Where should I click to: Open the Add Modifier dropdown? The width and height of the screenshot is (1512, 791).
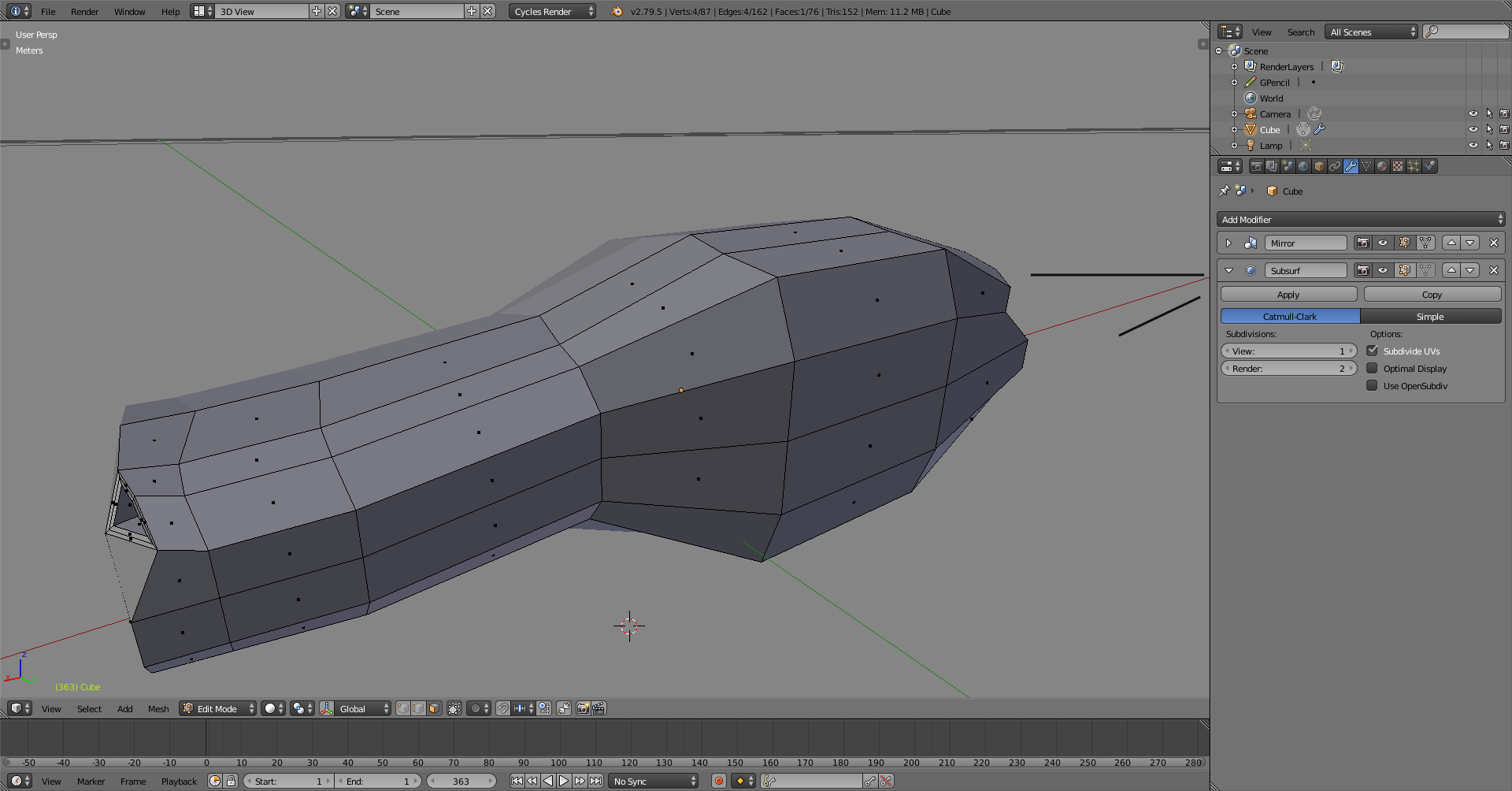(x=1361, y=219)
